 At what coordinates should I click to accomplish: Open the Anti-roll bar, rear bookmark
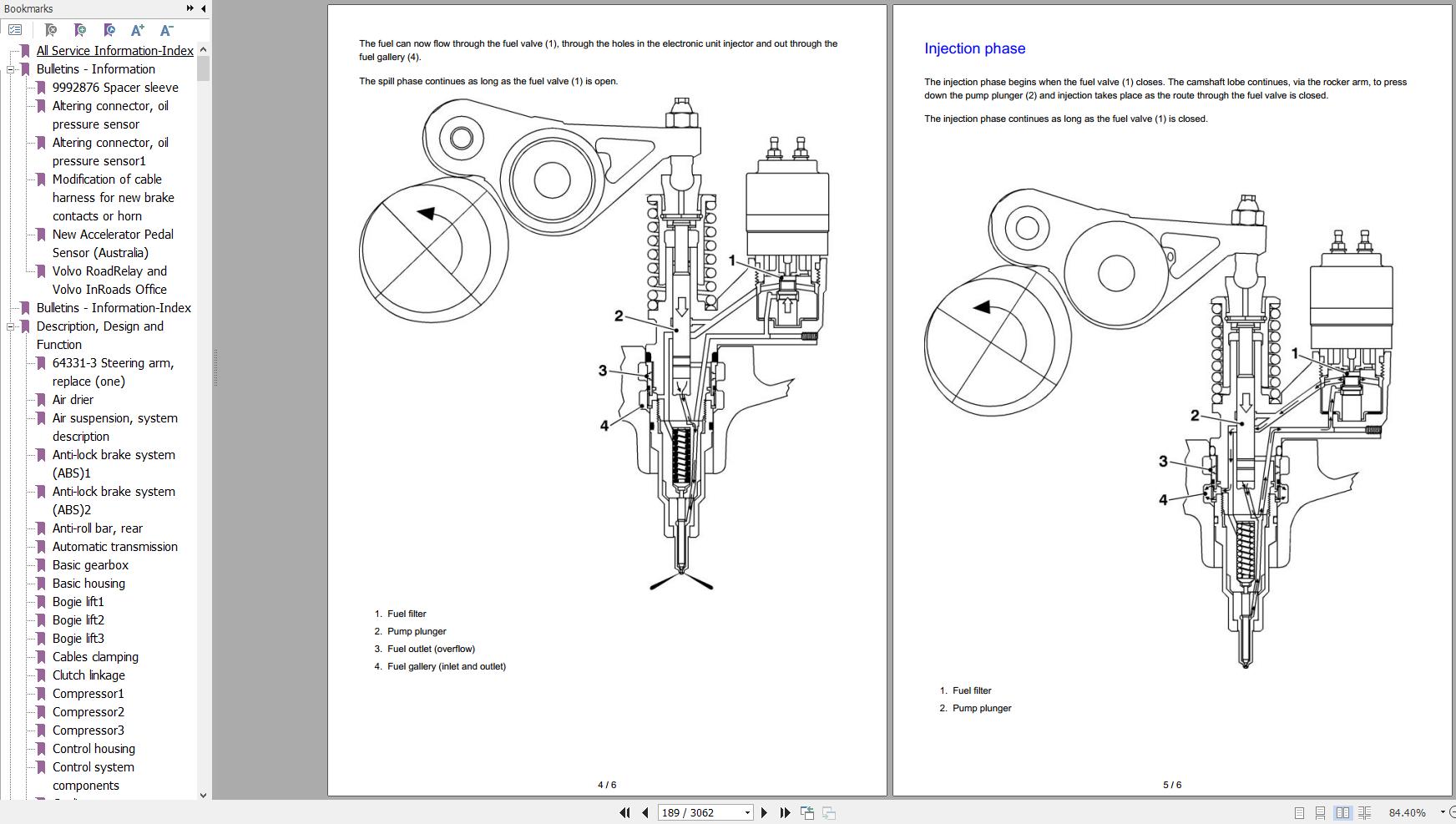point(98,528)
